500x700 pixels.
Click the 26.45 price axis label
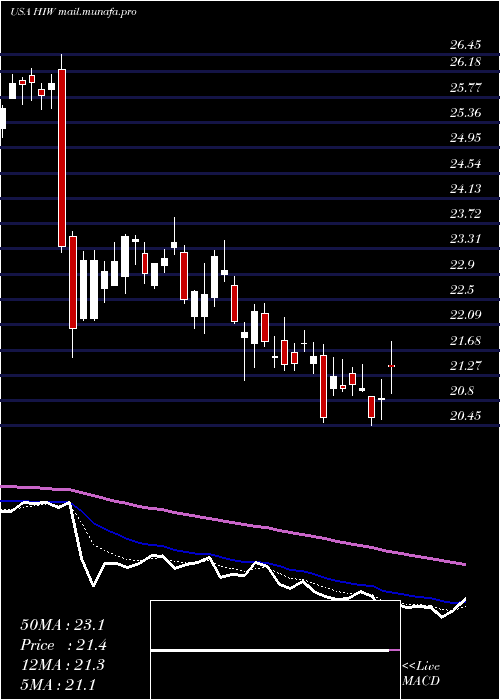(x=466, y=45)
